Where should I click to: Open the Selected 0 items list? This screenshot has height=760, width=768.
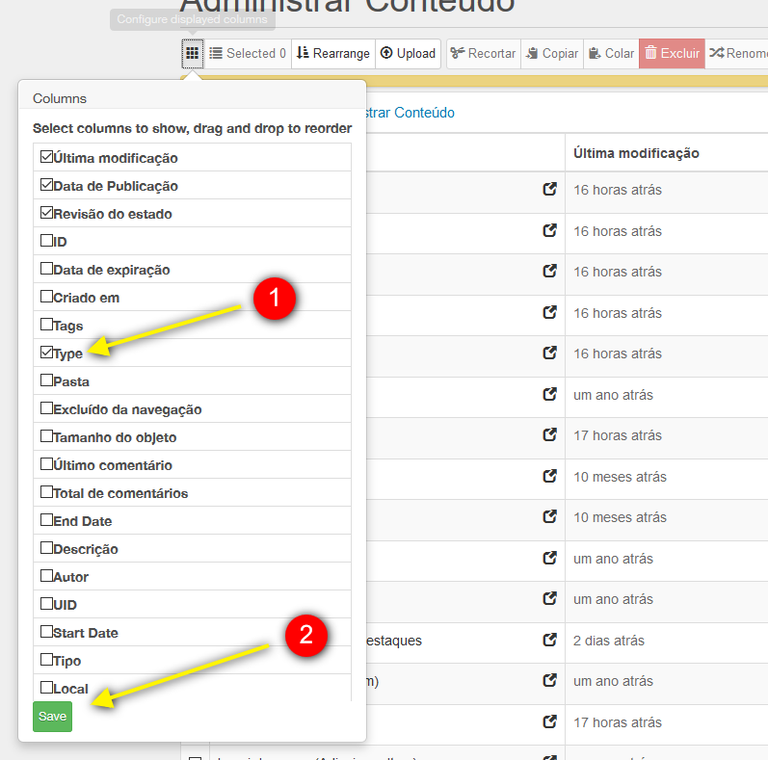coord(248,53)
